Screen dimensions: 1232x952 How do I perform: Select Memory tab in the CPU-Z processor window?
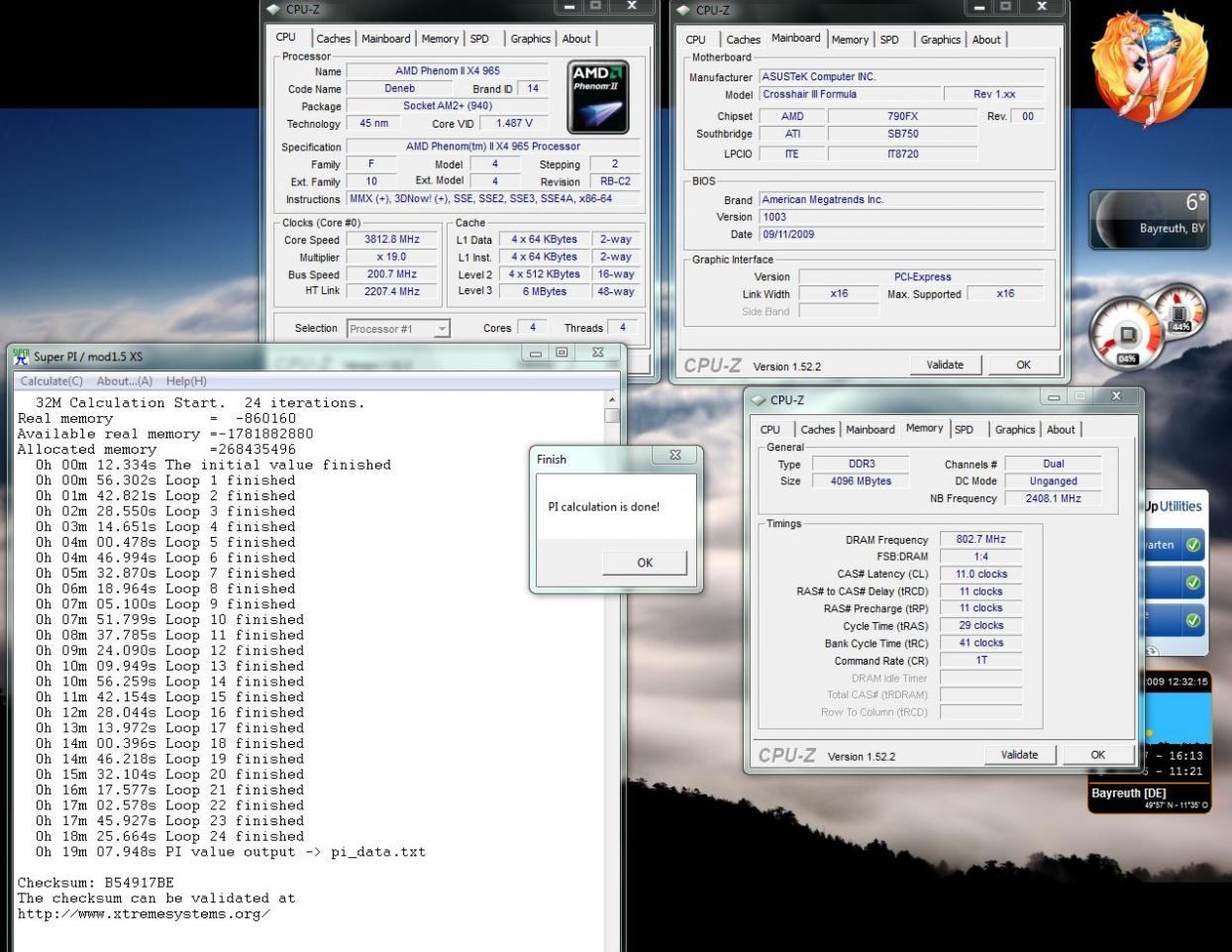(440, 40)
